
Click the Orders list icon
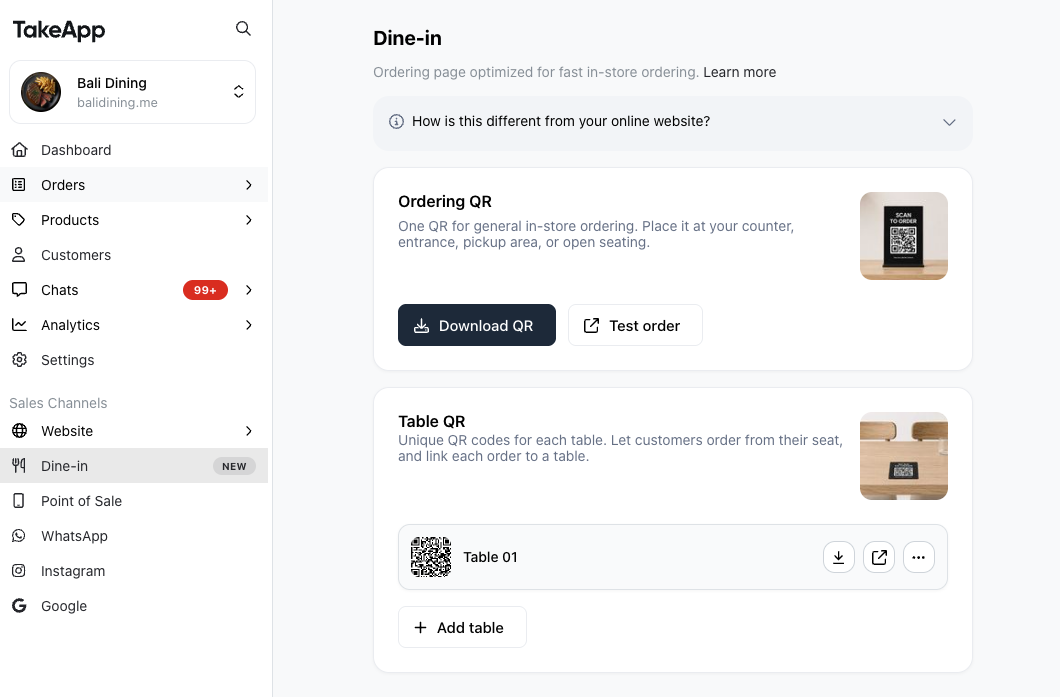pos(19,185)
